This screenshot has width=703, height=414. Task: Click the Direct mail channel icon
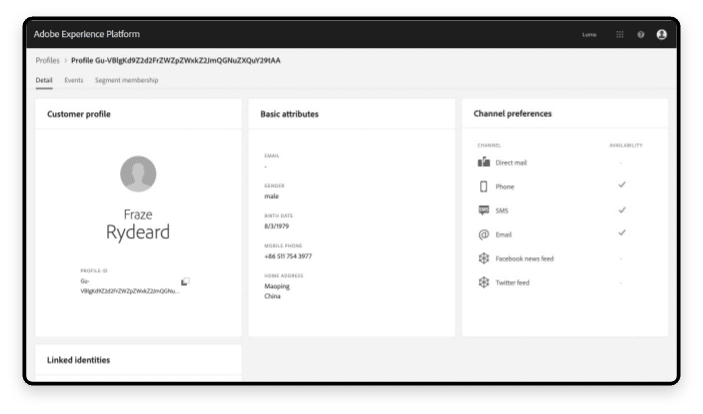coord(484,162)
